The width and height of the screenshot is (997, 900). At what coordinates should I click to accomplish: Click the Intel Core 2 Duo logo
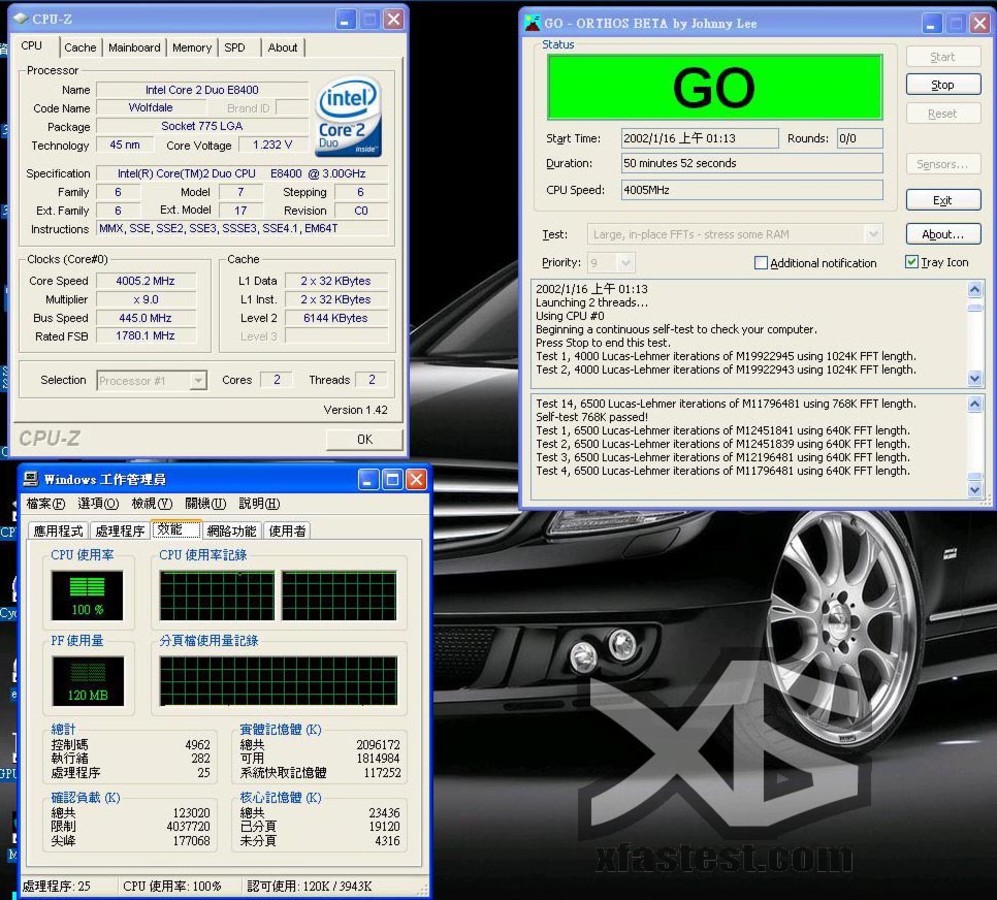(348, 117)
